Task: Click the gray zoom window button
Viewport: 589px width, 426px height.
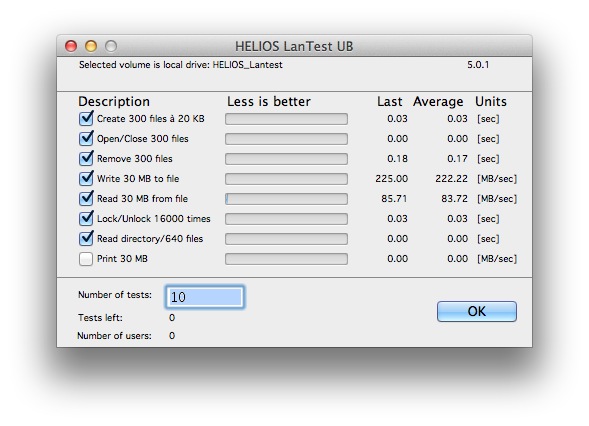Action: [x=111, y=46]
